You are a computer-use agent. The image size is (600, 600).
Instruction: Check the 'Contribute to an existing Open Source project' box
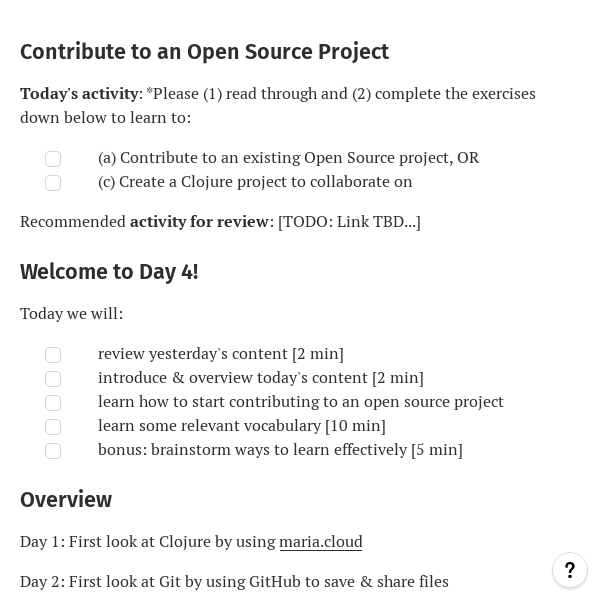pos(53,159)
